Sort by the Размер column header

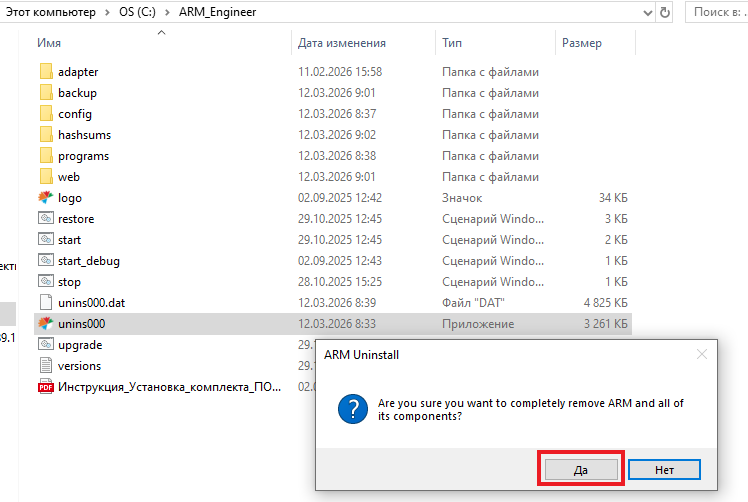(x=581, y=44)
